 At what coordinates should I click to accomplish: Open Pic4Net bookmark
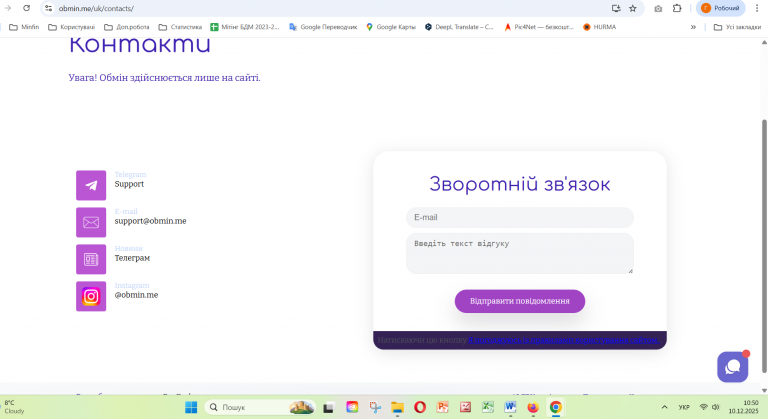(x=539, y=27)
